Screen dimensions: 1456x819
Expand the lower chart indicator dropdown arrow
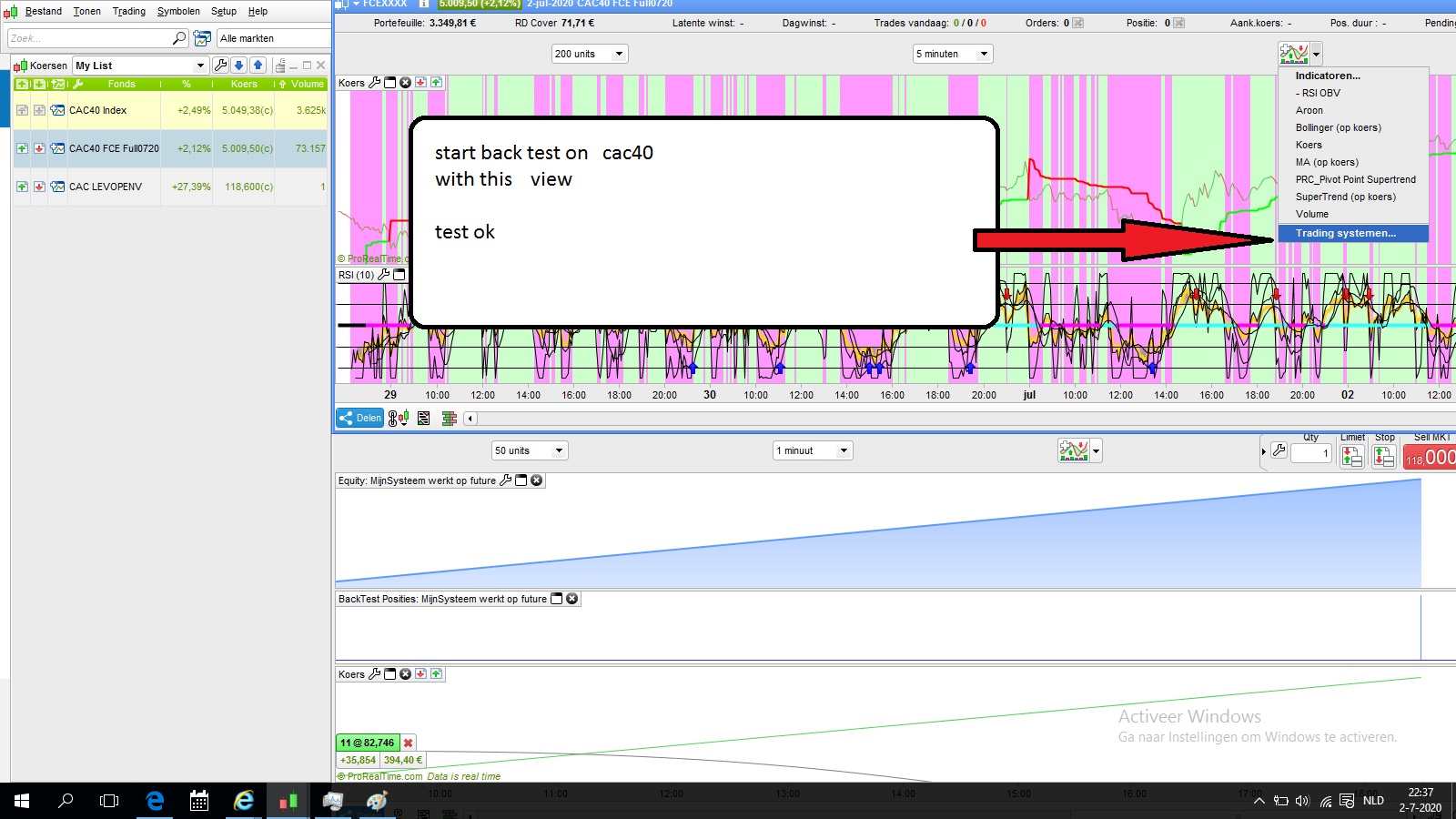(1096, 450)
